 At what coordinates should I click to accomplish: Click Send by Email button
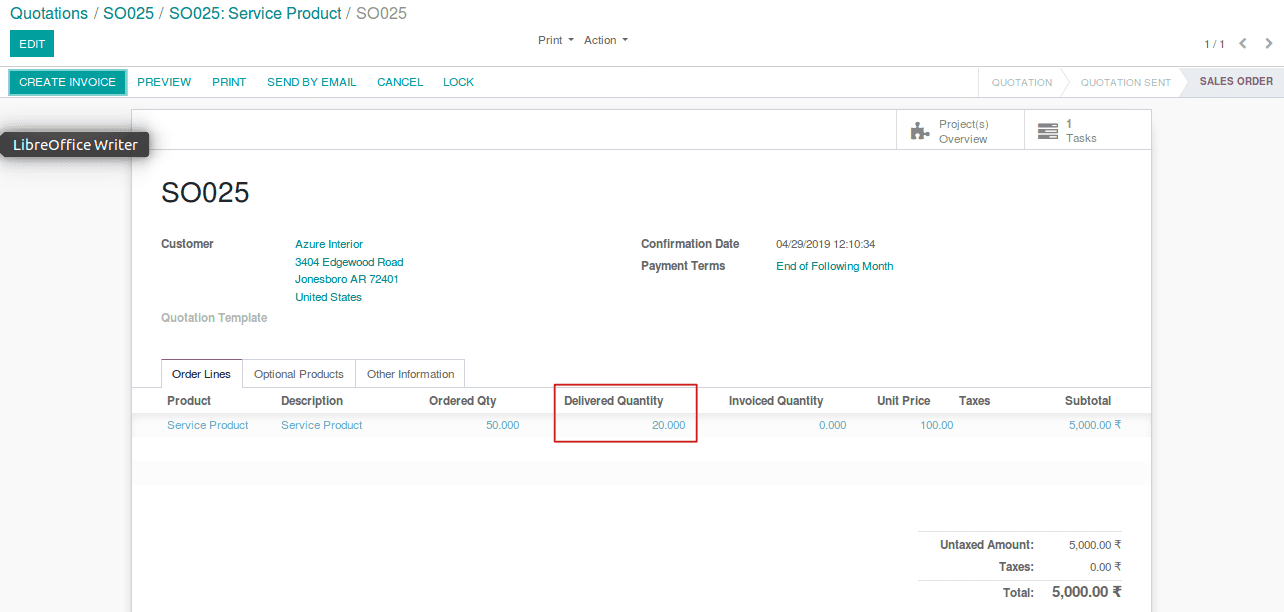click(x=311, y=82)
